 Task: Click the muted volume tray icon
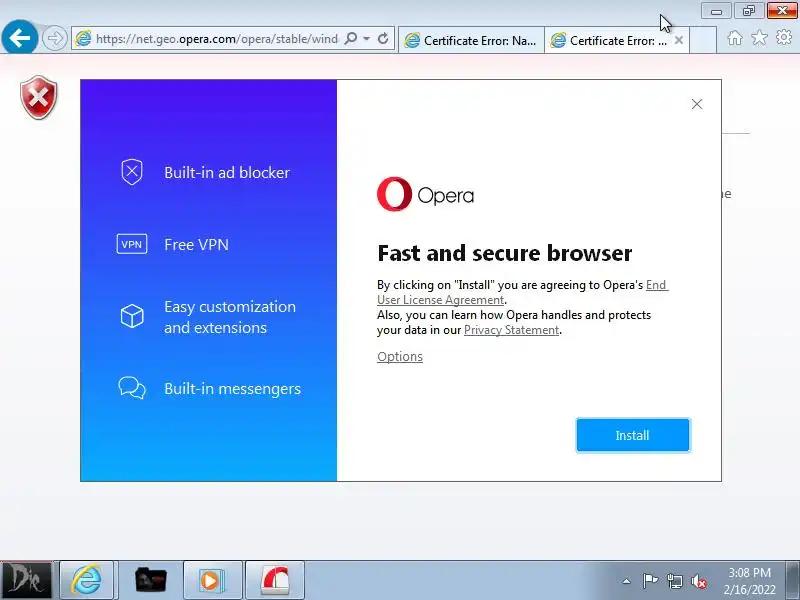pos(698,581)
